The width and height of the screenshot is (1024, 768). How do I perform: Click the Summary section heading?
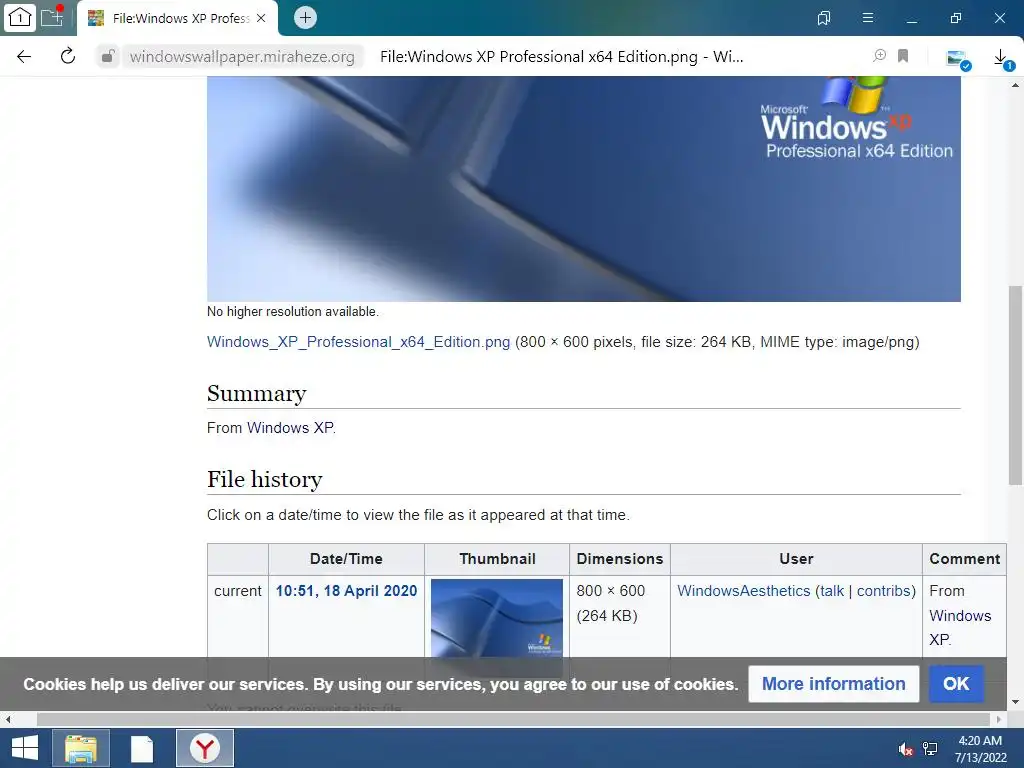(257, 394)
